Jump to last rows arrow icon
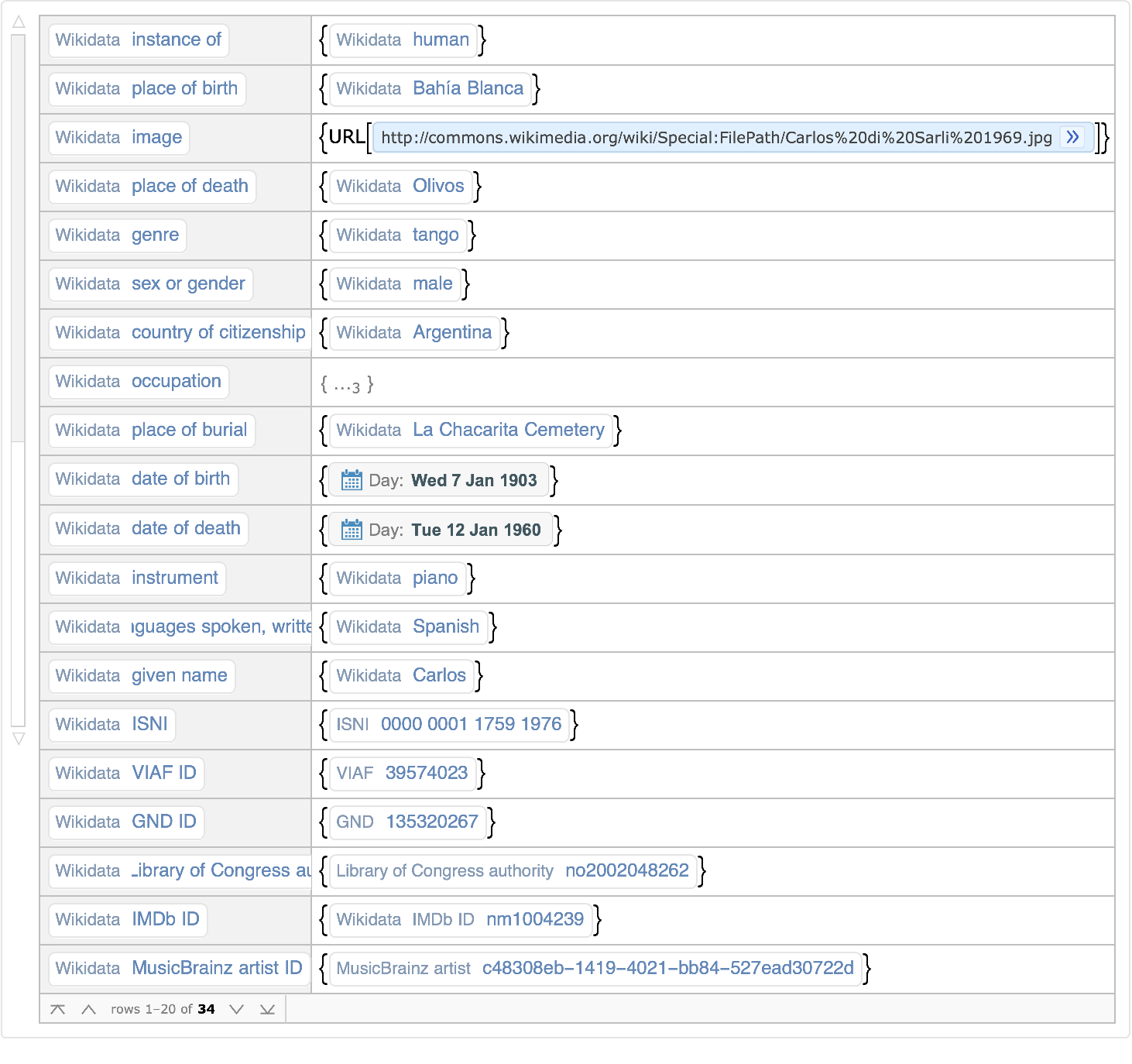Screen dimensions: 1132x1064 coord(267,1009)
